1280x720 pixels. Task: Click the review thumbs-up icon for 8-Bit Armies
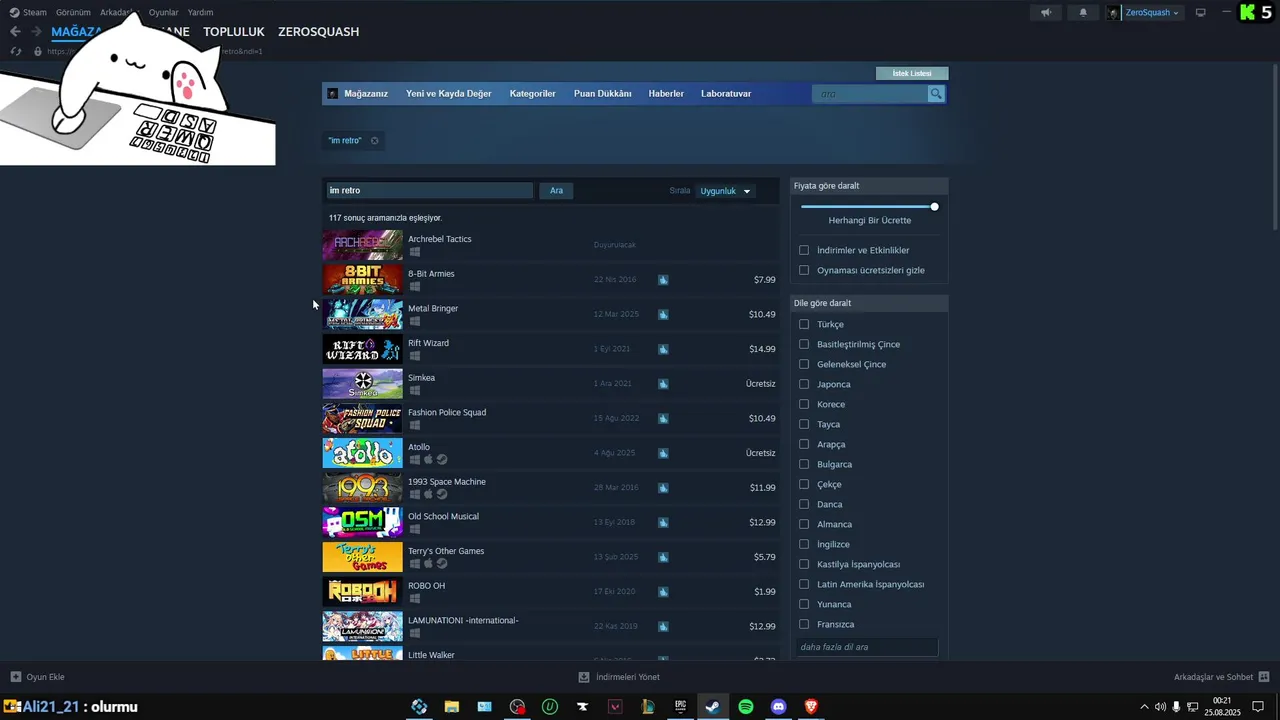663,280
